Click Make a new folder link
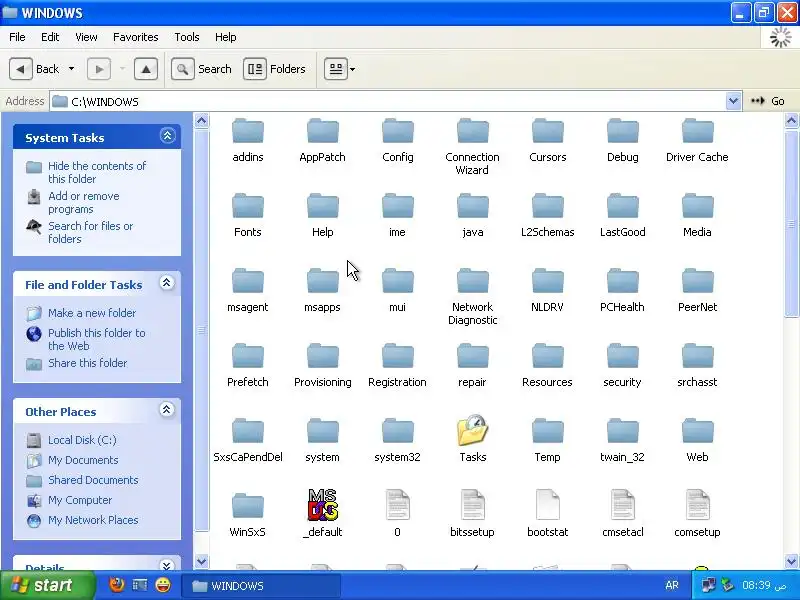This screenshot has width=800, height=600. pos(92,313)
